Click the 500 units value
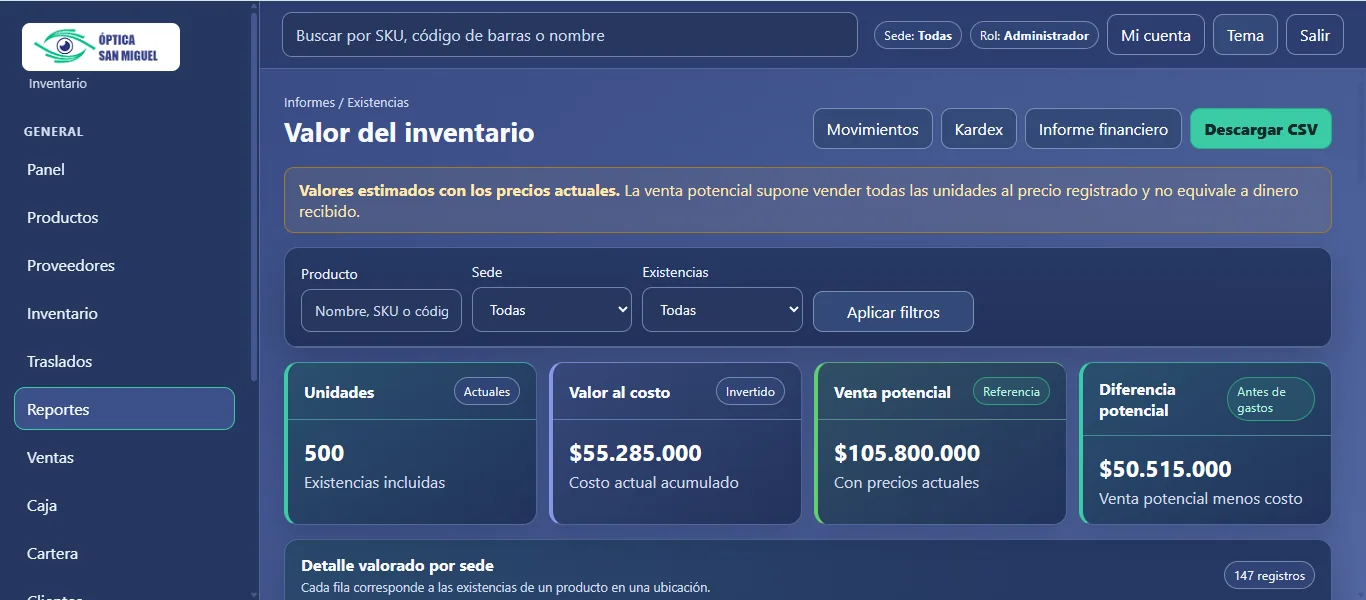Image resolution: width=1366 pixels, height=600 pixels. [x=324, y=453]
